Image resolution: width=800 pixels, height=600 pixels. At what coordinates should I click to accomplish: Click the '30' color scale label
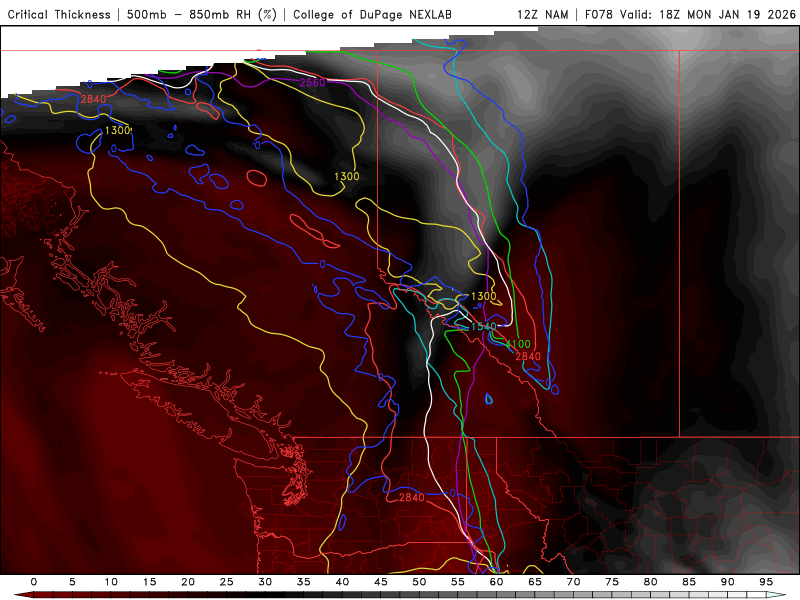coord(265,582)
